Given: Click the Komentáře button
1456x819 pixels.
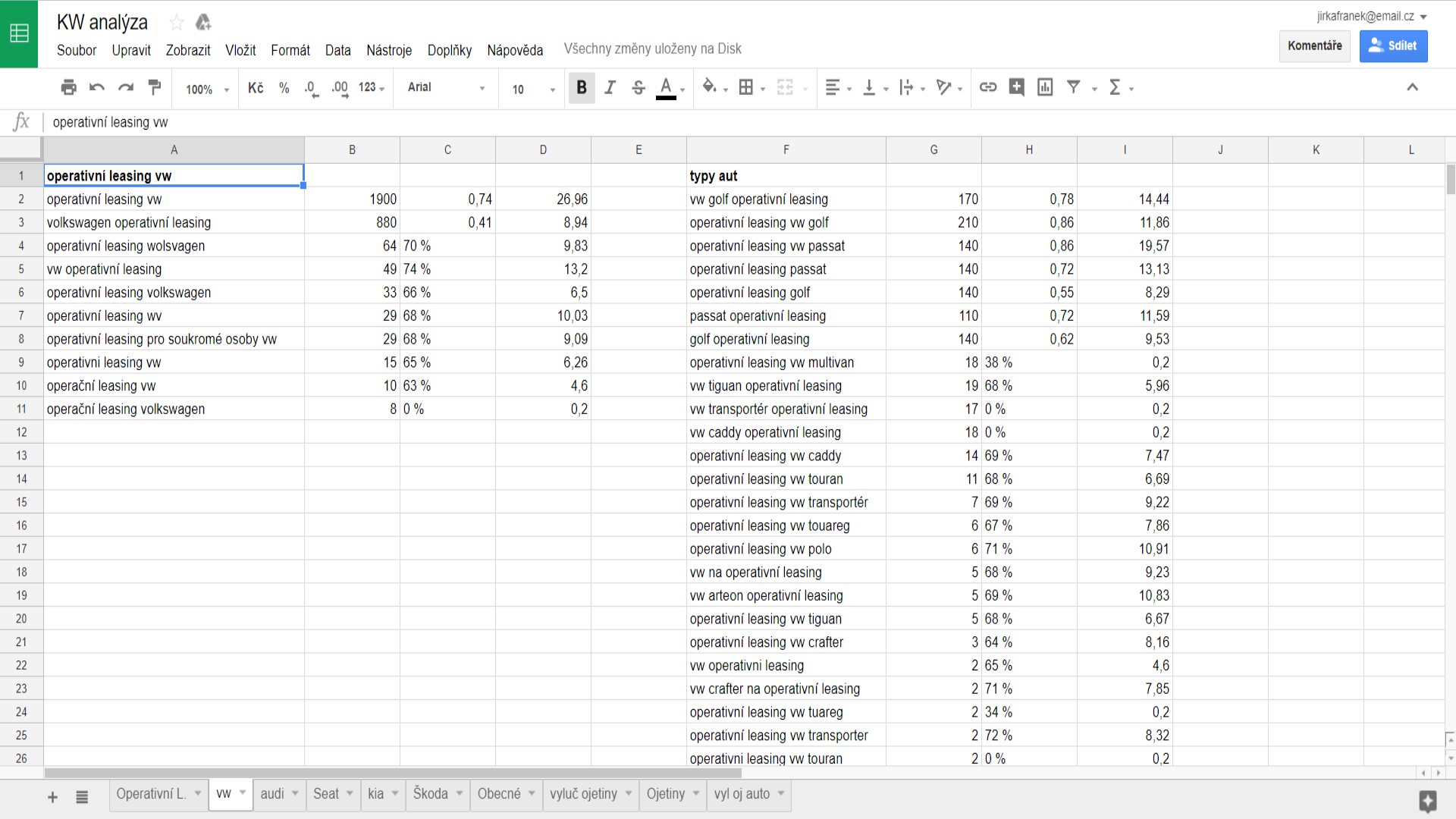Looking at the screenshot, I should point(1315,45).
